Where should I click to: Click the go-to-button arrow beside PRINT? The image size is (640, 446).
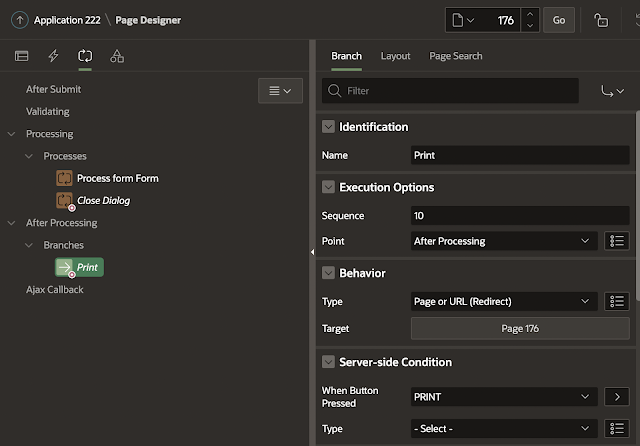(x=614, y=397)
